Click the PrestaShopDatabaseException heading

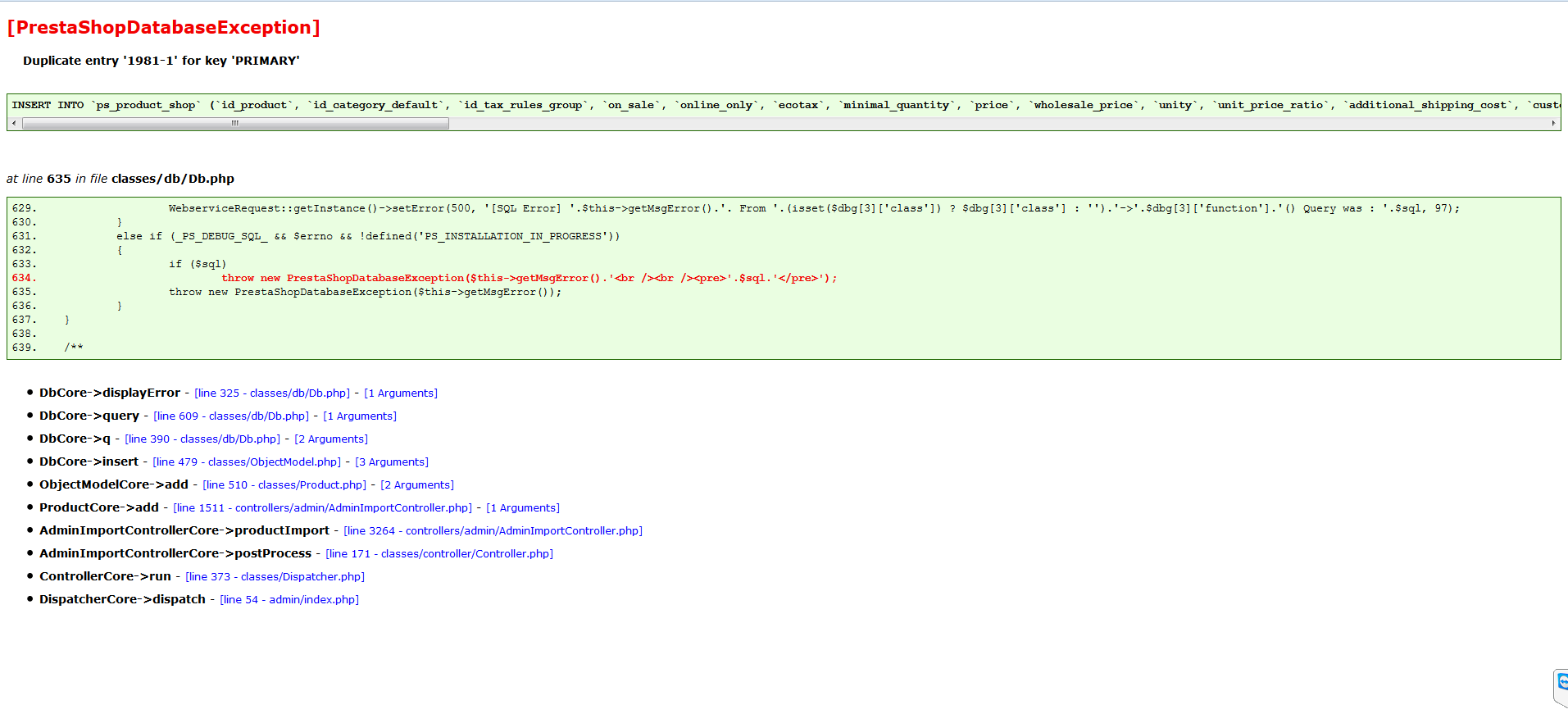163,27
